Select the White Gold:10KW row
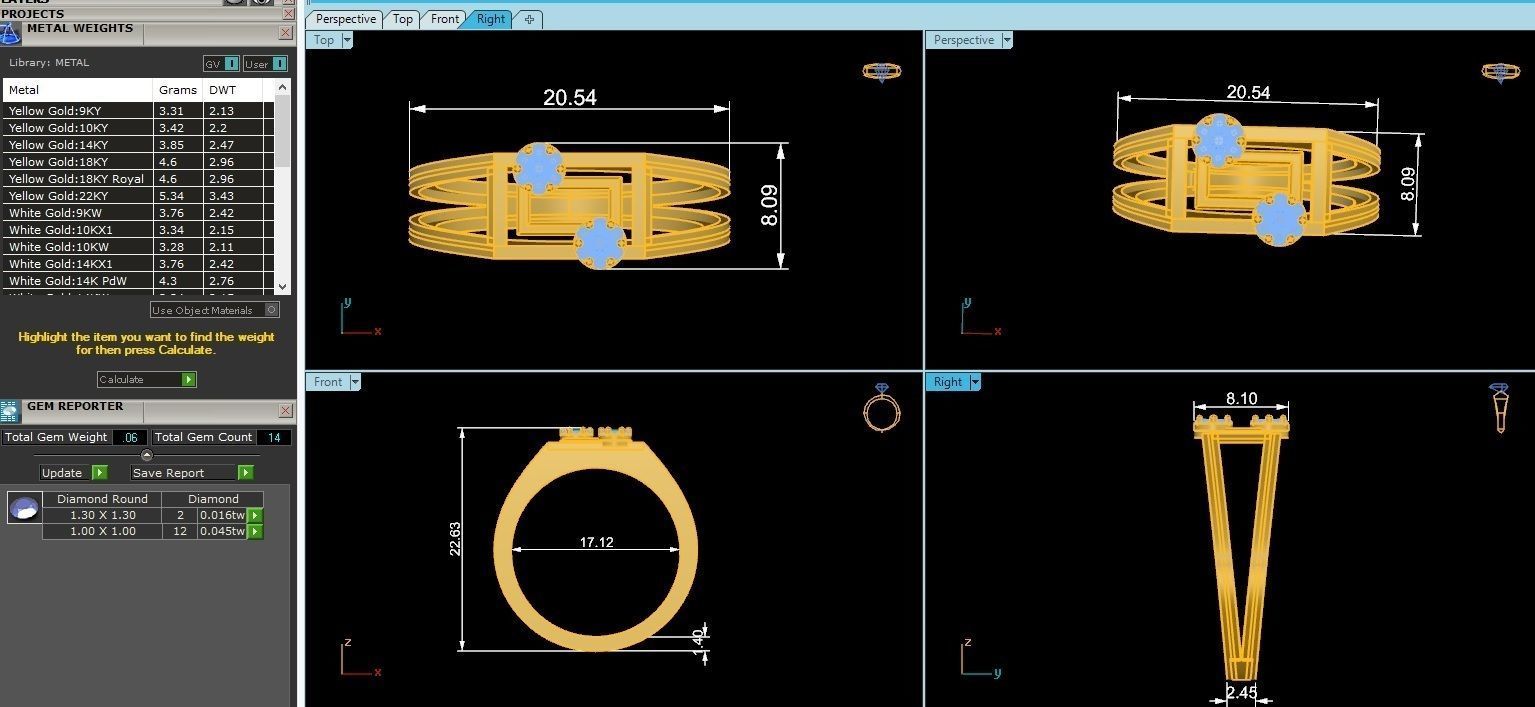 pyautogui.click(x=139, y=247)
